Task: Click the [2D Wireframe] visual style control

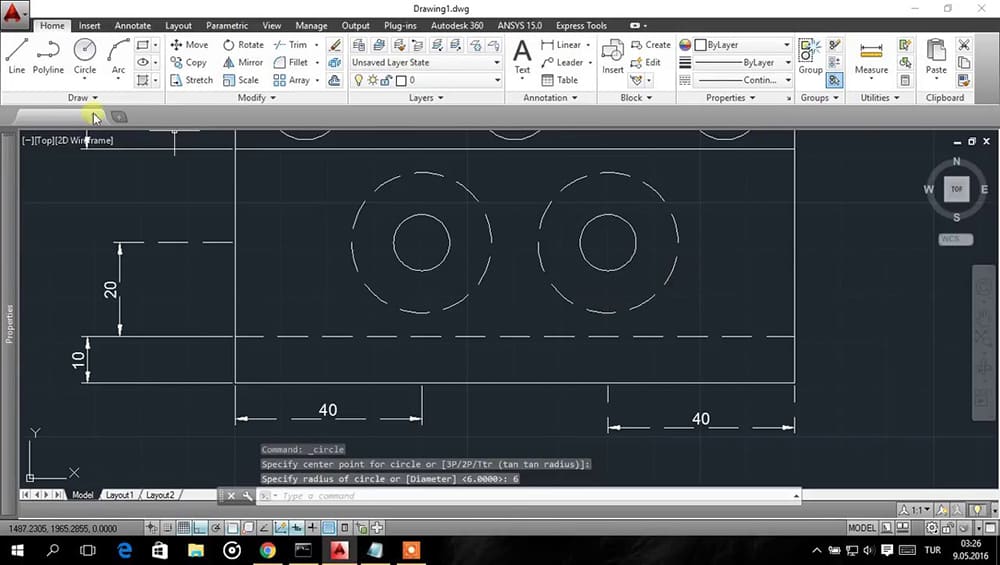Action: click(85, 140)
